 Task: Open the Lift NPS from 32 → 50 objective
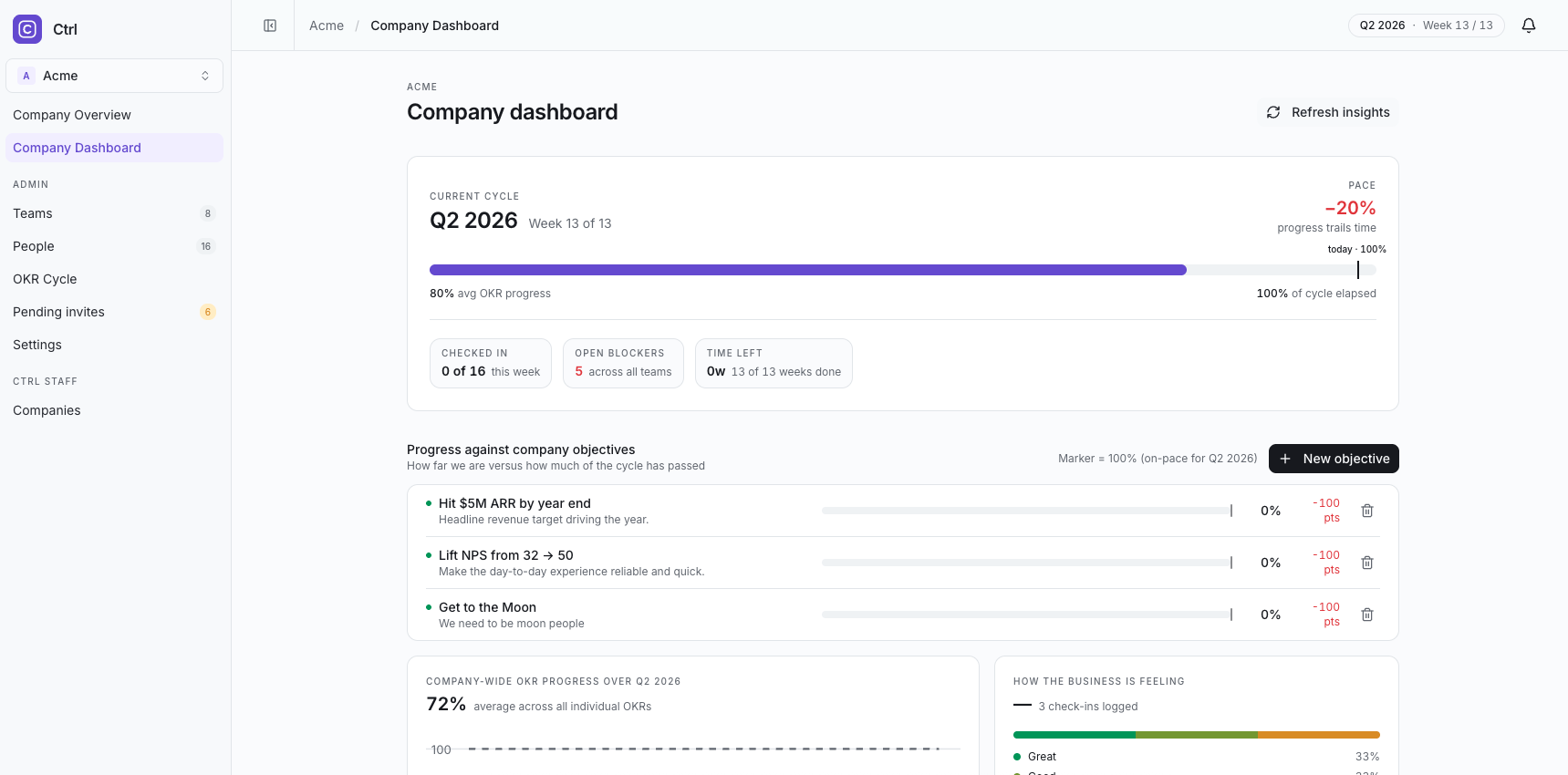click(x=506, y=555)
